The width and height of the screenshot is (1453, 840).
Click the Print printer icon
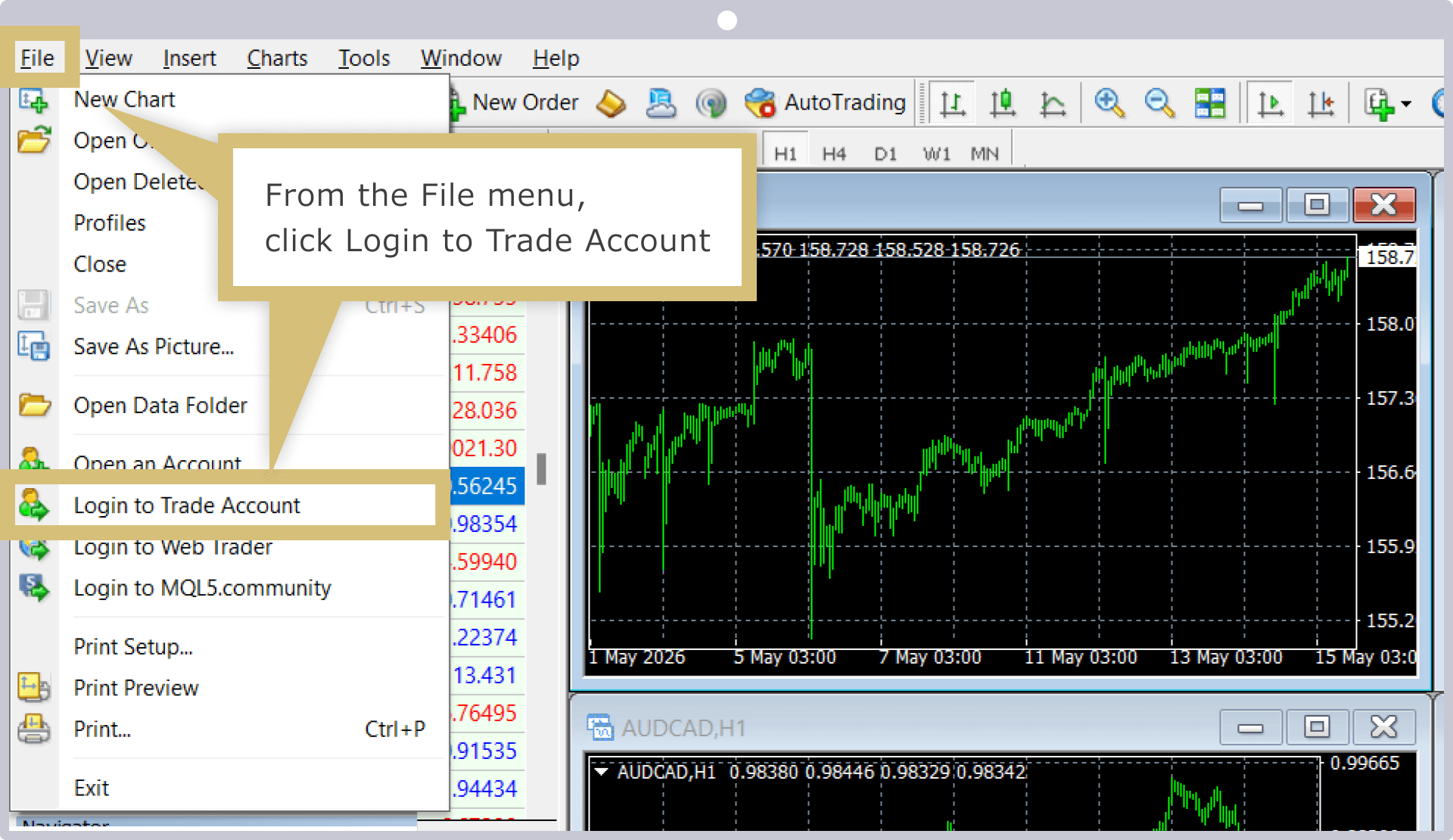[x=33, y=729]
